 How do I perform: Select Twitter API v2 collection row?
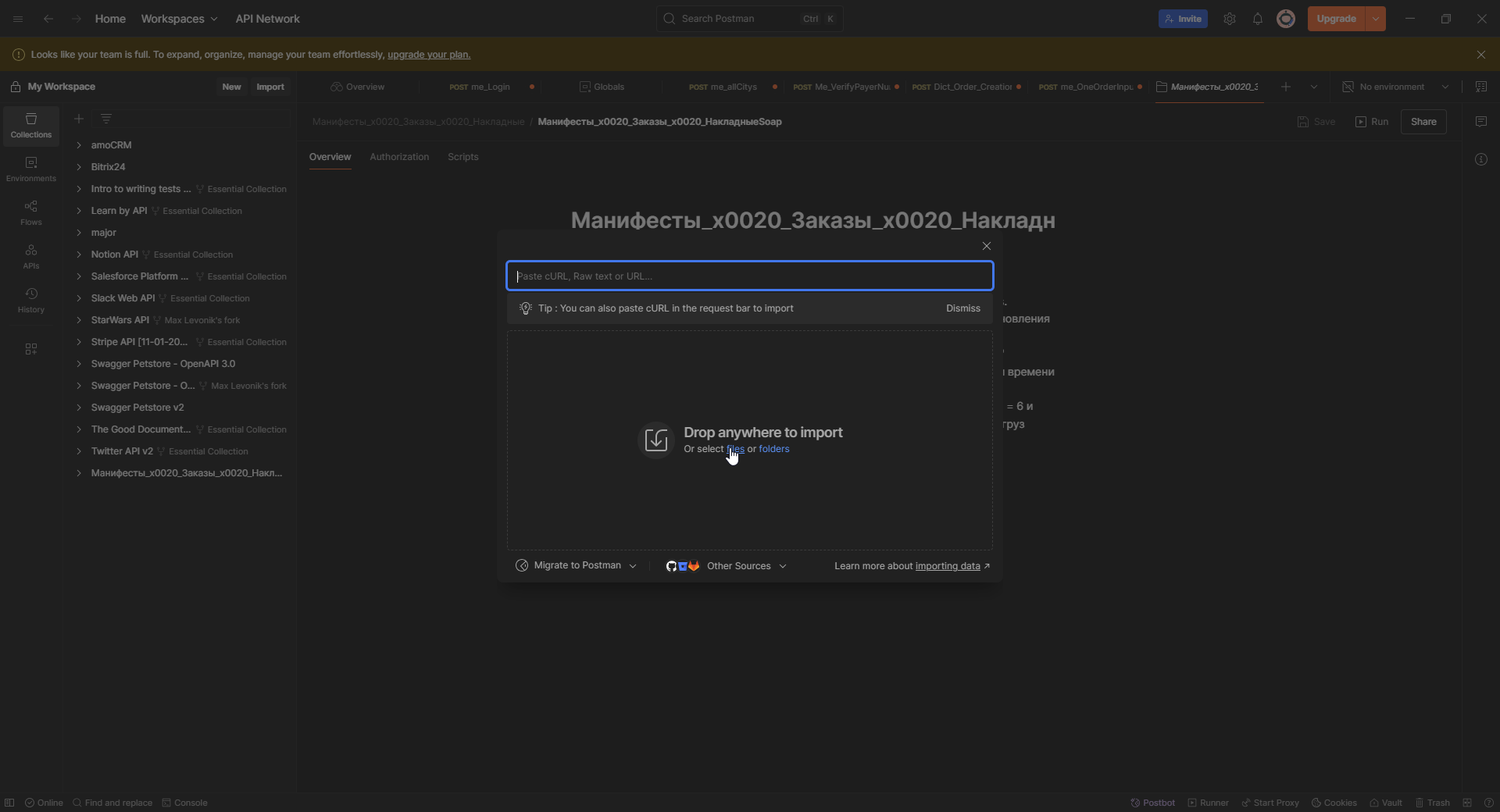pos(181,451)
